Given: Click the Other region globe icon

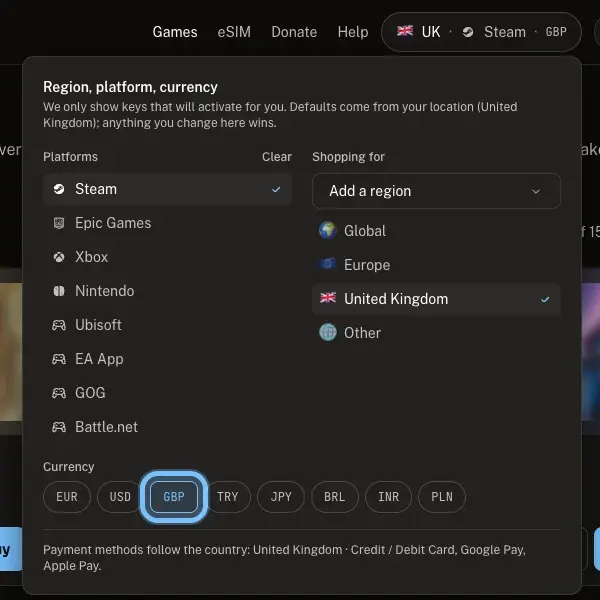Looking at the screenshot, I should click(x=328, y=332).
